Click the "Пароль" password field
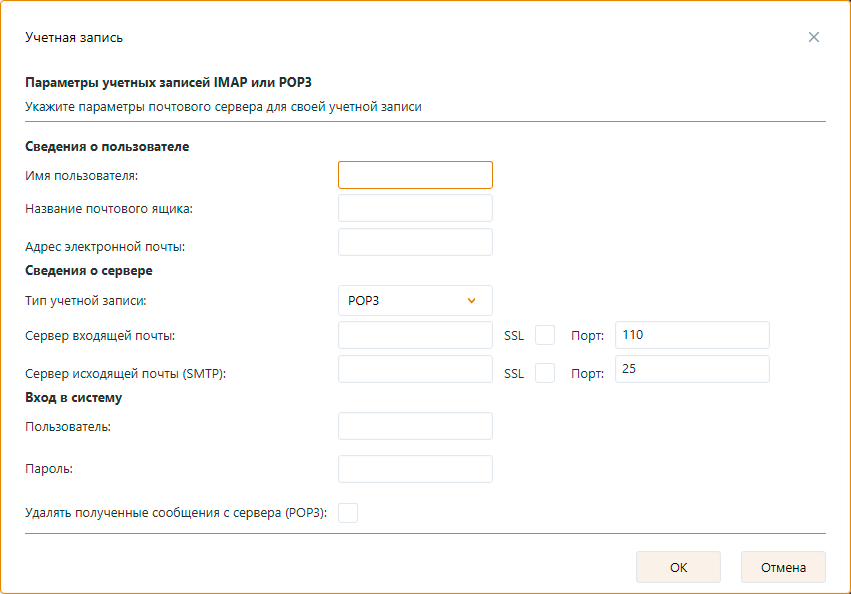Screen dimensions: 851x594 click(x=415, y=468)
